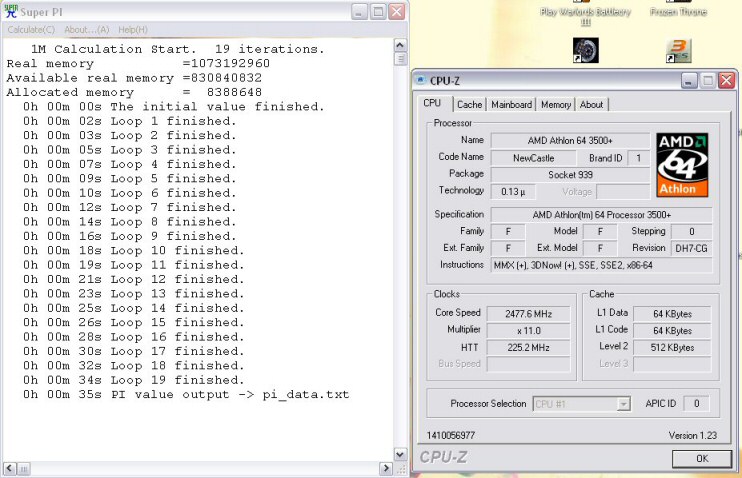Click the Brand ID value '1'
This screenshot has width=742, height=478.
[x=638, y=158]
